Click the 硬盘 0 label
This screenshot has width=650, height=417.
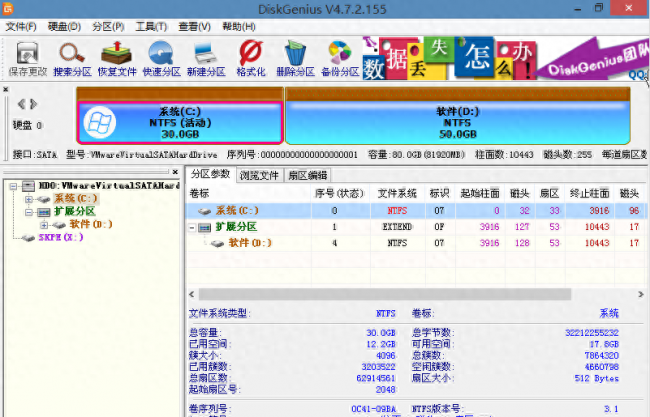(x=27, y=125)
